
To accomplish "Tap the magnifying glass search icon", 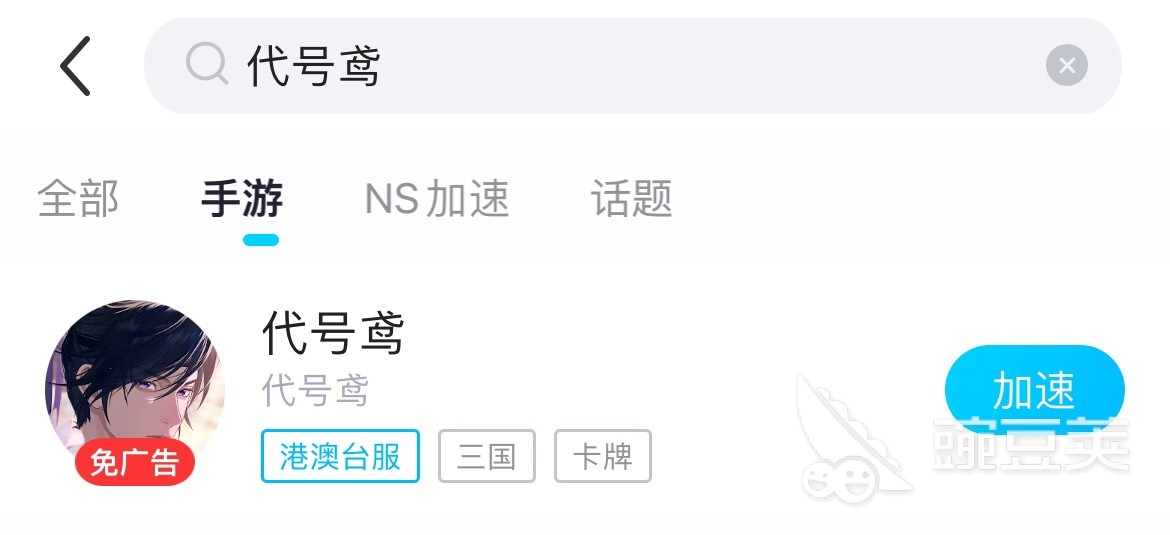I will tap(207, 64).
